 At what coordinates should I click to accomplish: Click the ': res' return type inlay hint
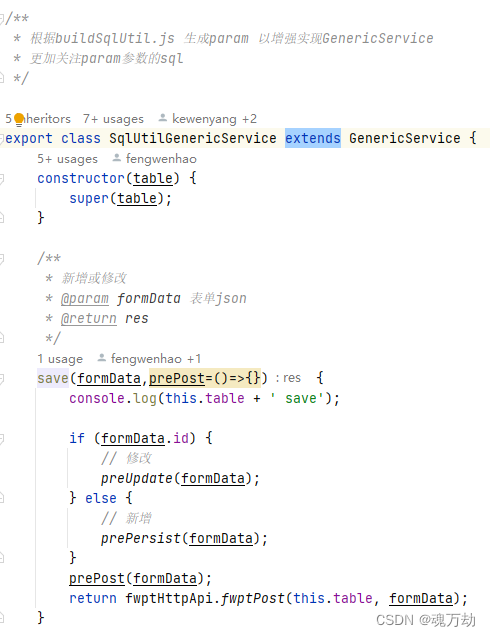coord(288,378)
